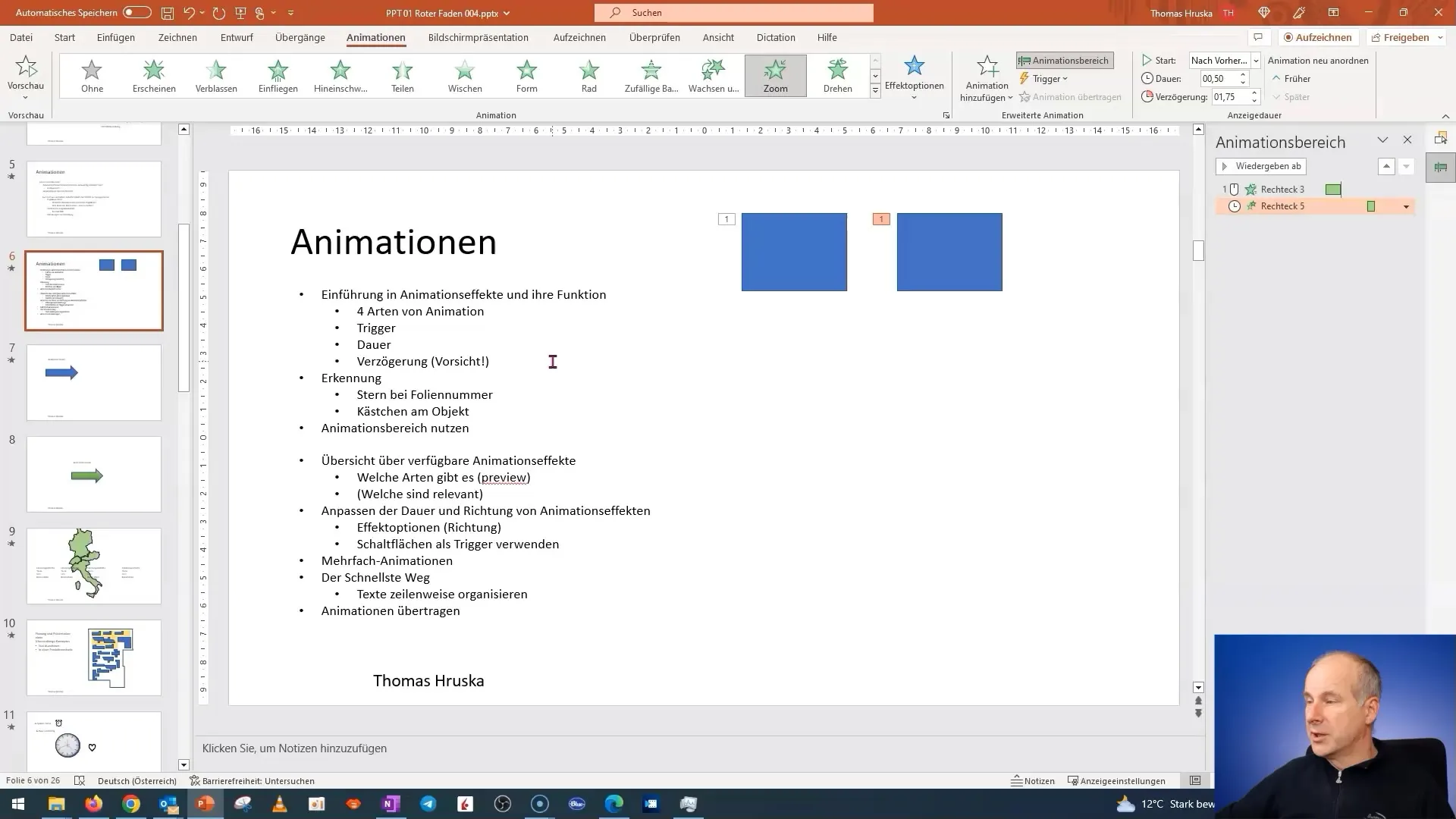
Task: Click the Animationen ribbon tab
Action: pyautogui.click(x=375, y=37)
